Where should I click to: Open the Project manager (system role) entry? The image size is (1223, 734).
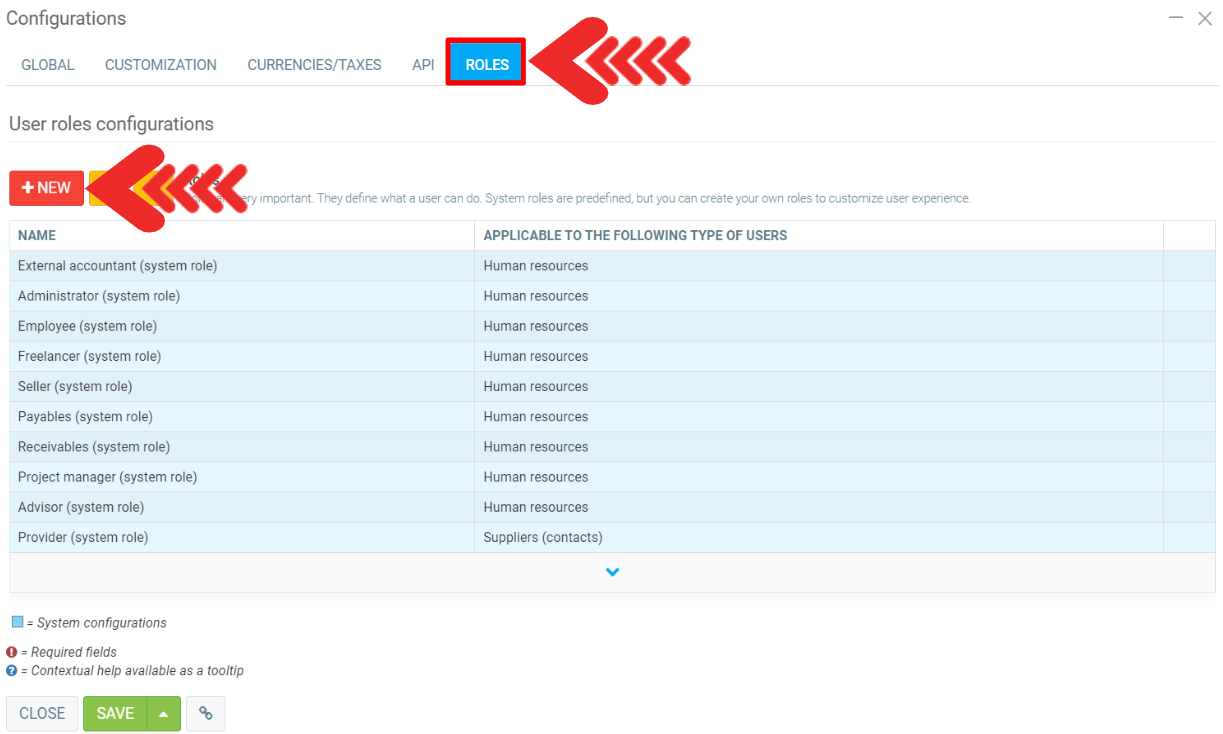coord(107,477)
